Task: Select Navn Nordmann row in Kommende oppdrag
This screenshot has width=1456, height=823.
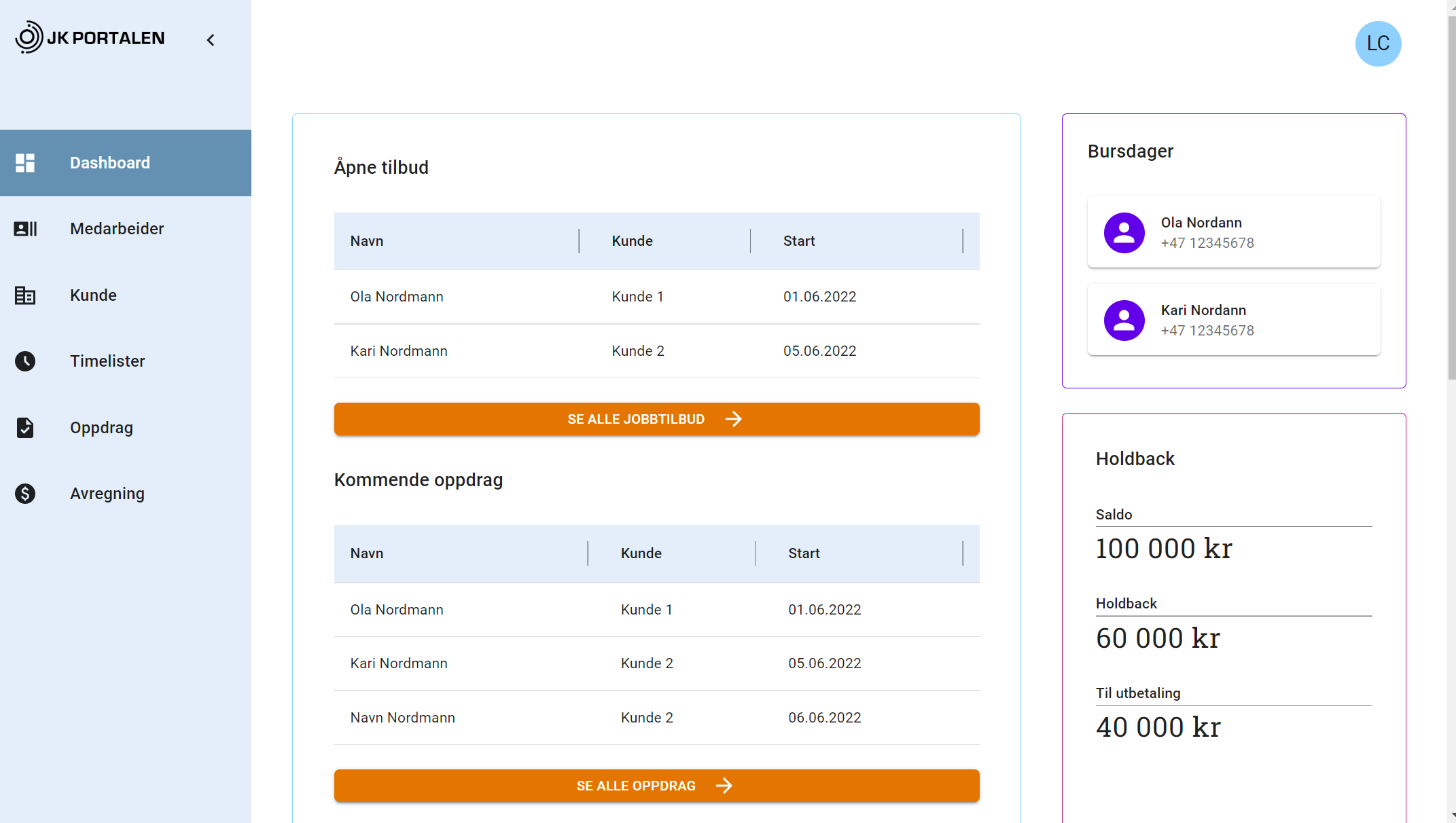Action: (656, 718)
